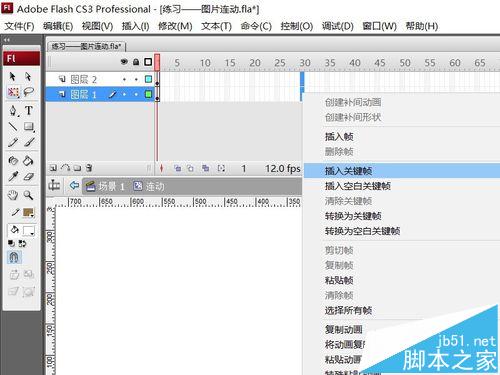Select layer 图层 1
This screenshot has width=500, height=375.
pyautogui.click(x=83, y=94)
